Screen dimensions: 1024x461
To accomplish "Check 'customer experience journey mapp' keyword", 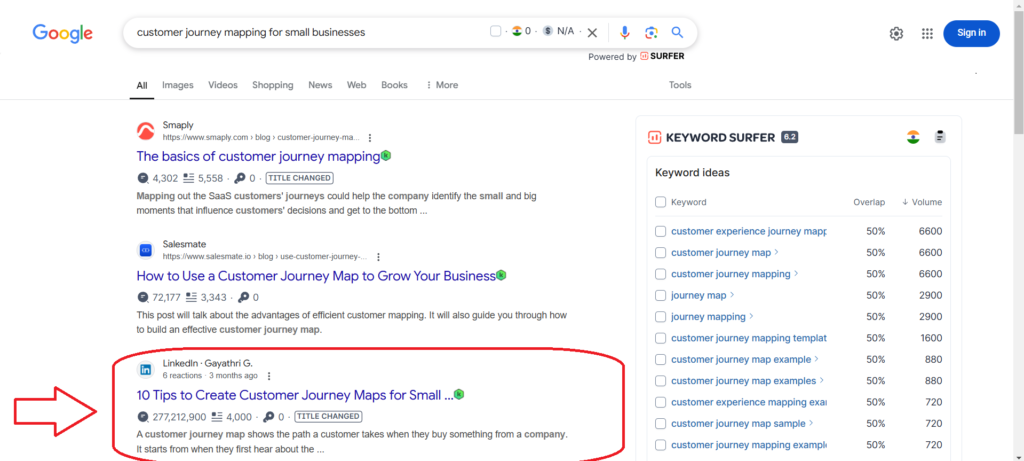I will point(660,231).
